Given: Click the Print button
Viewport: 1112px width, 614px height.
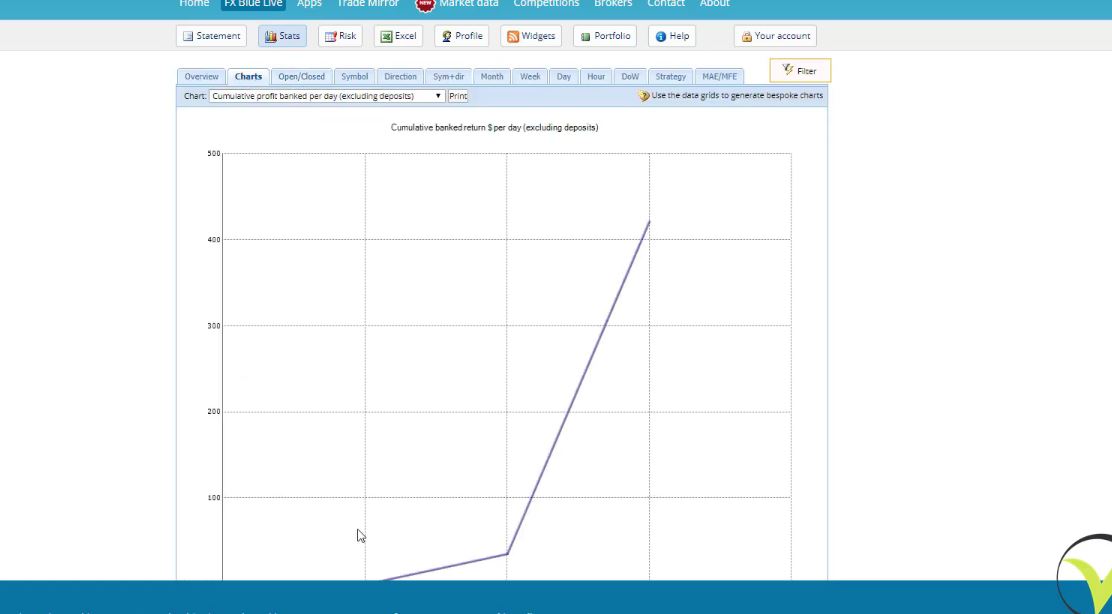Looking at the screenshot, I should pyautogui.click(x=458, y=96).
